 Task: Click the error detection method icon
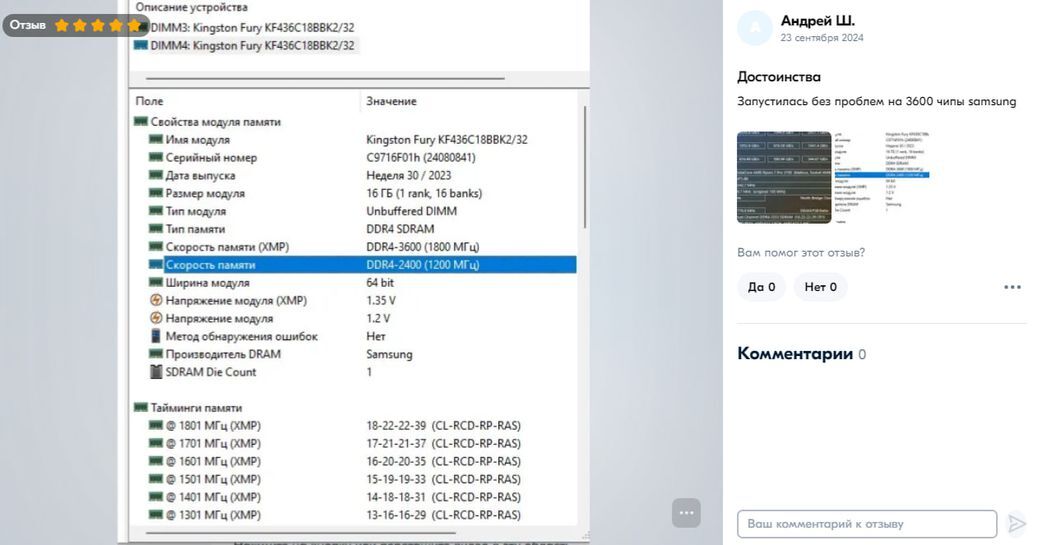click(156, 337)
